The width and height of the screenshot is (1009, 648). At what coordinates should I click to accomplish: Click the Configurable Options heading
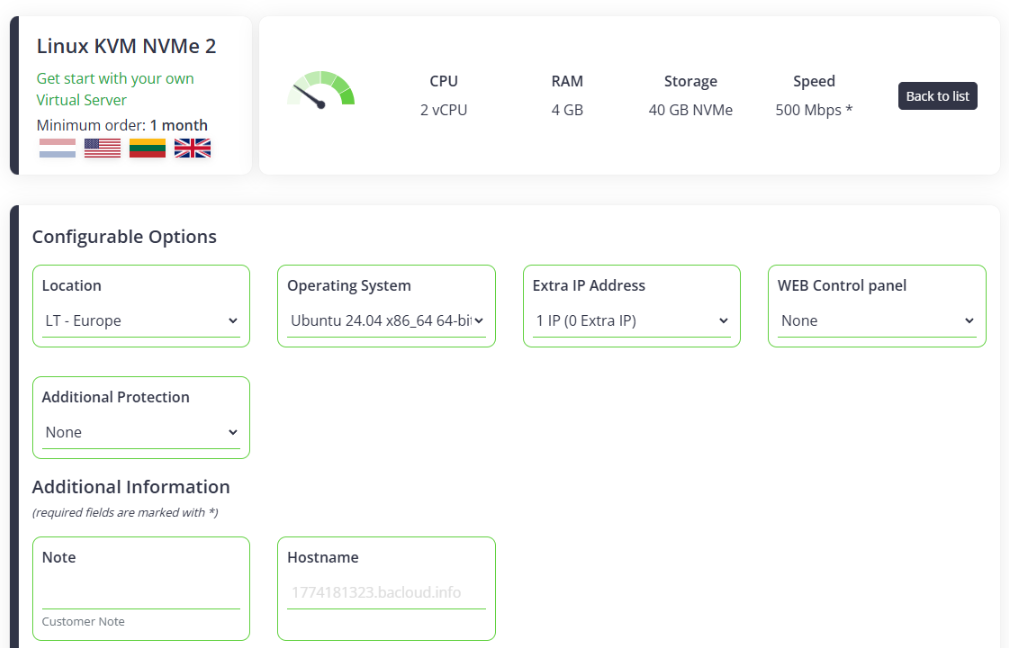tap(124, 237)
